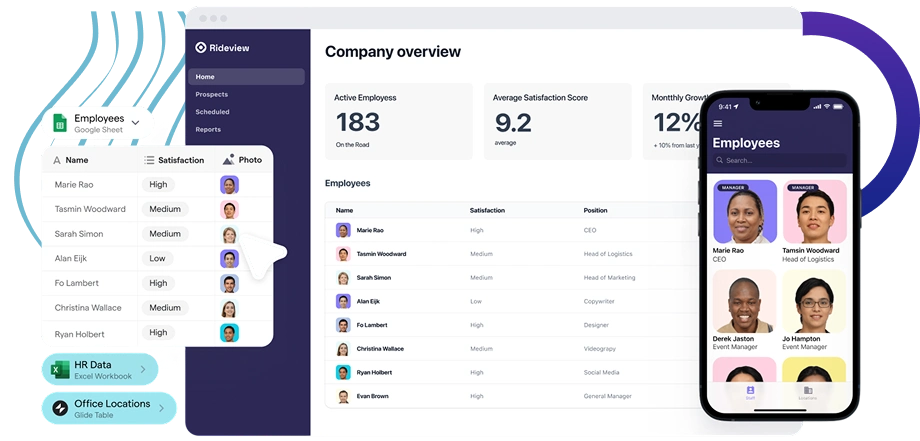The image size is (920, 441).
Task: Open the hamburger menu in phone app
Action: pyautogui.click(x=717, y=124)
